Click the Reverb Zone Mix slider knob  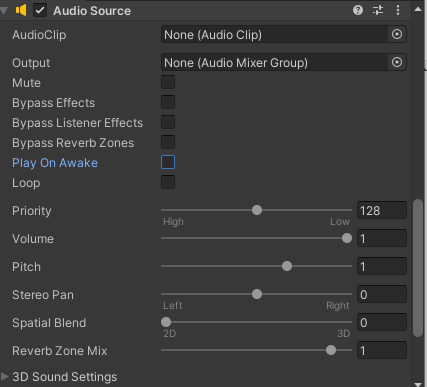click(x=331, y=350)
